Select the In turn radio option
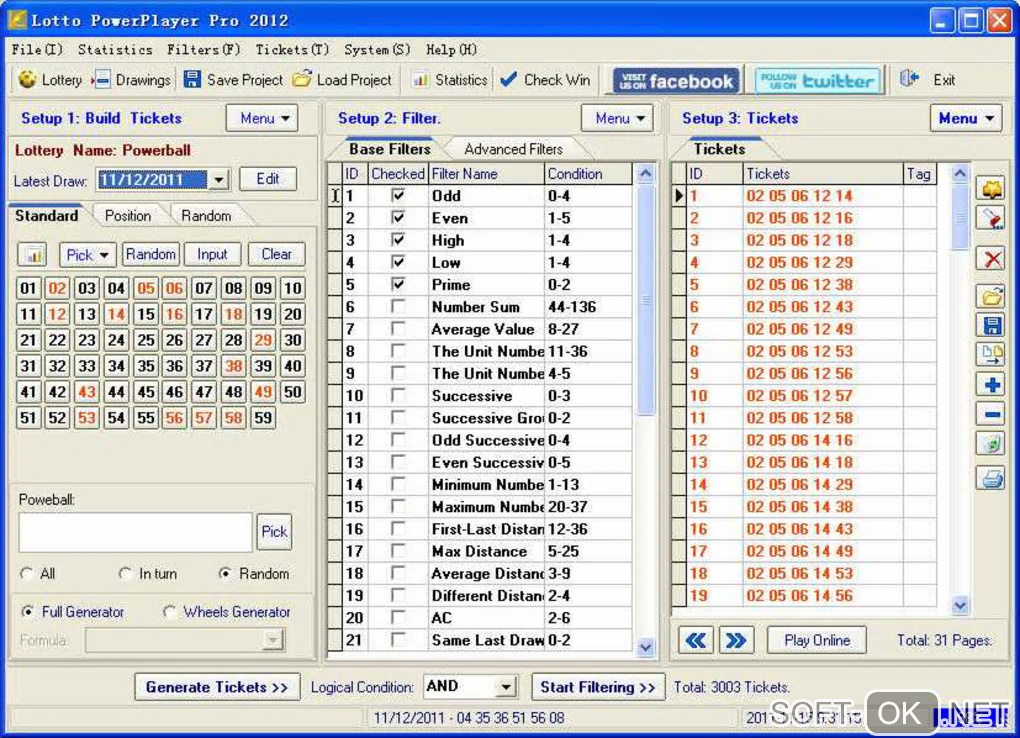 (x=126, y=574)
